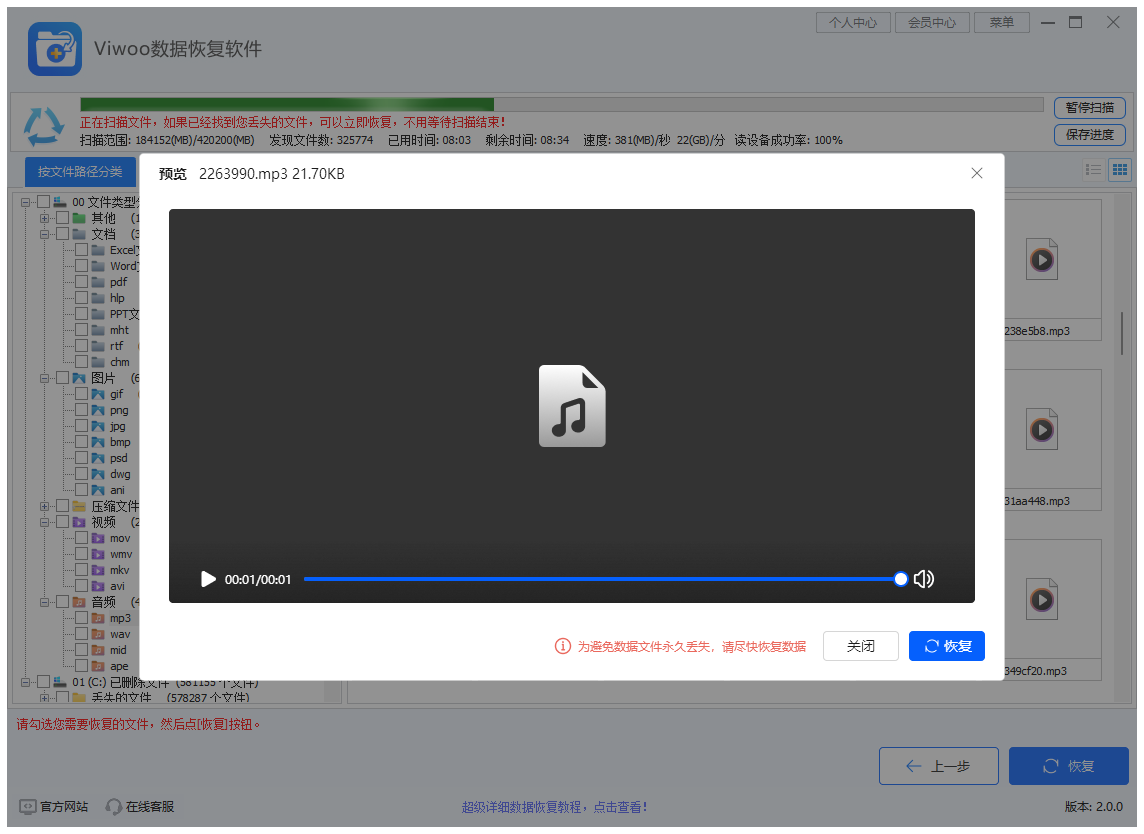This screenshot has width=1144, height=834.
Task: Open 在线客服 customer service icon
Action: 113,806
